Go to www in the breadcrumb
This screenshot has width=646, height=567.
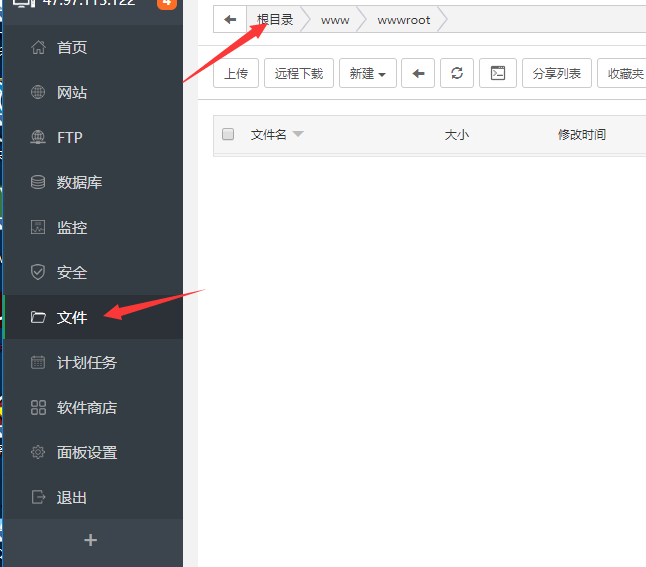pos(335,20)
